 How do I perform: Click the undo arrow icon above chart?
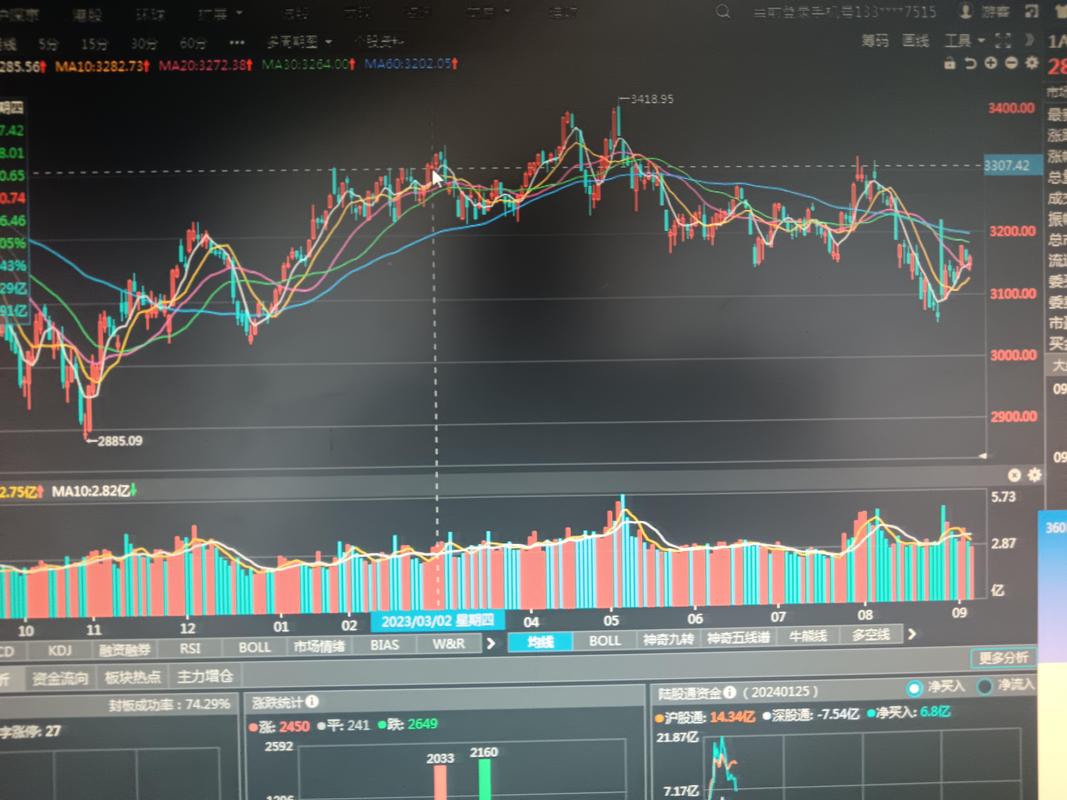[970, 63]
